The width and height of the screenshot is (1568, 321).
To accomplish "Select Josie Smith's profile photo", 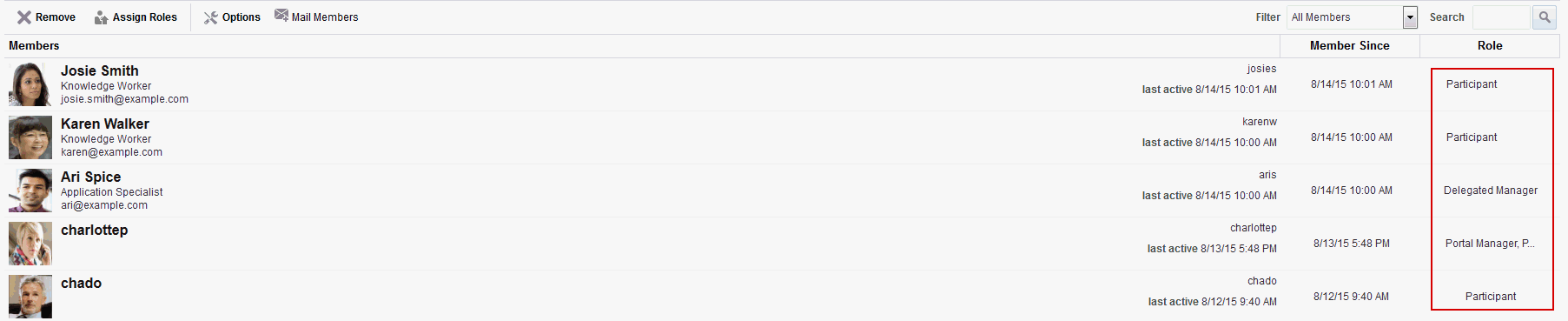I will pos(30,84).
